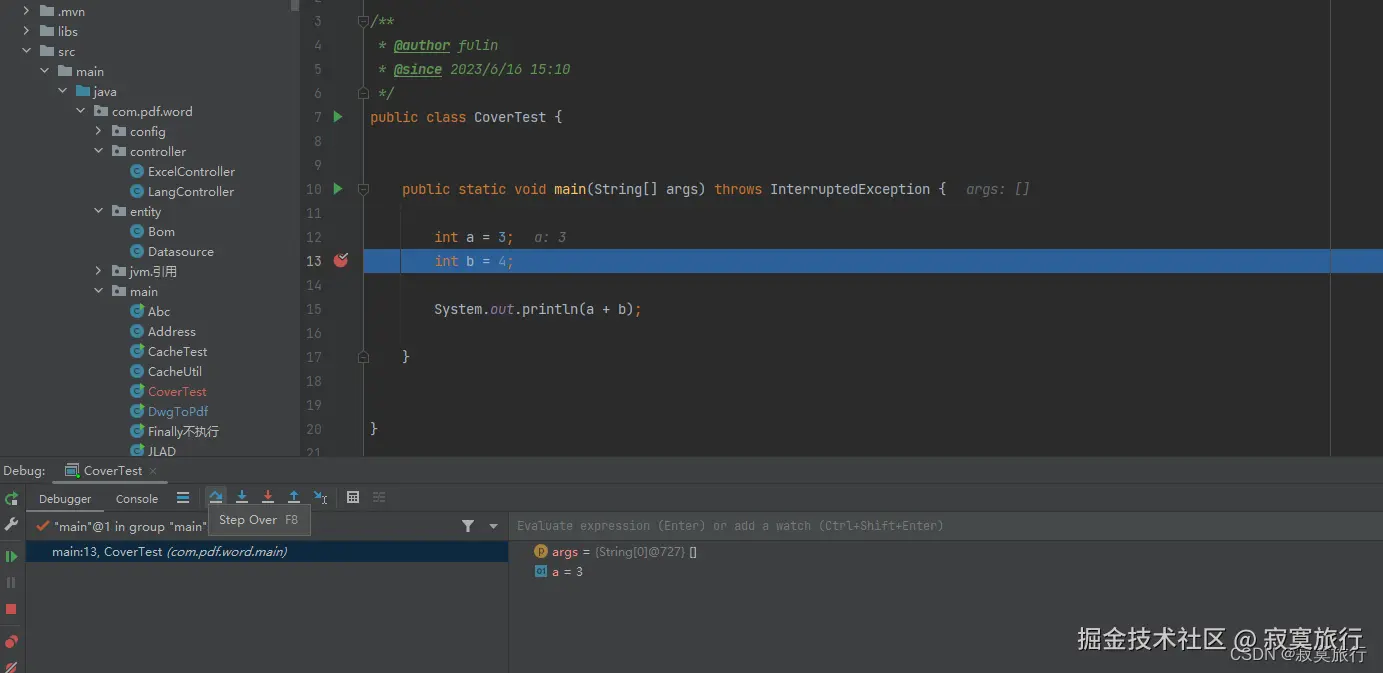Image resolution: width=1383 pixels, height=673 pixels.
Task: Click the Step Into blue arrow icon
Action: 242,497
